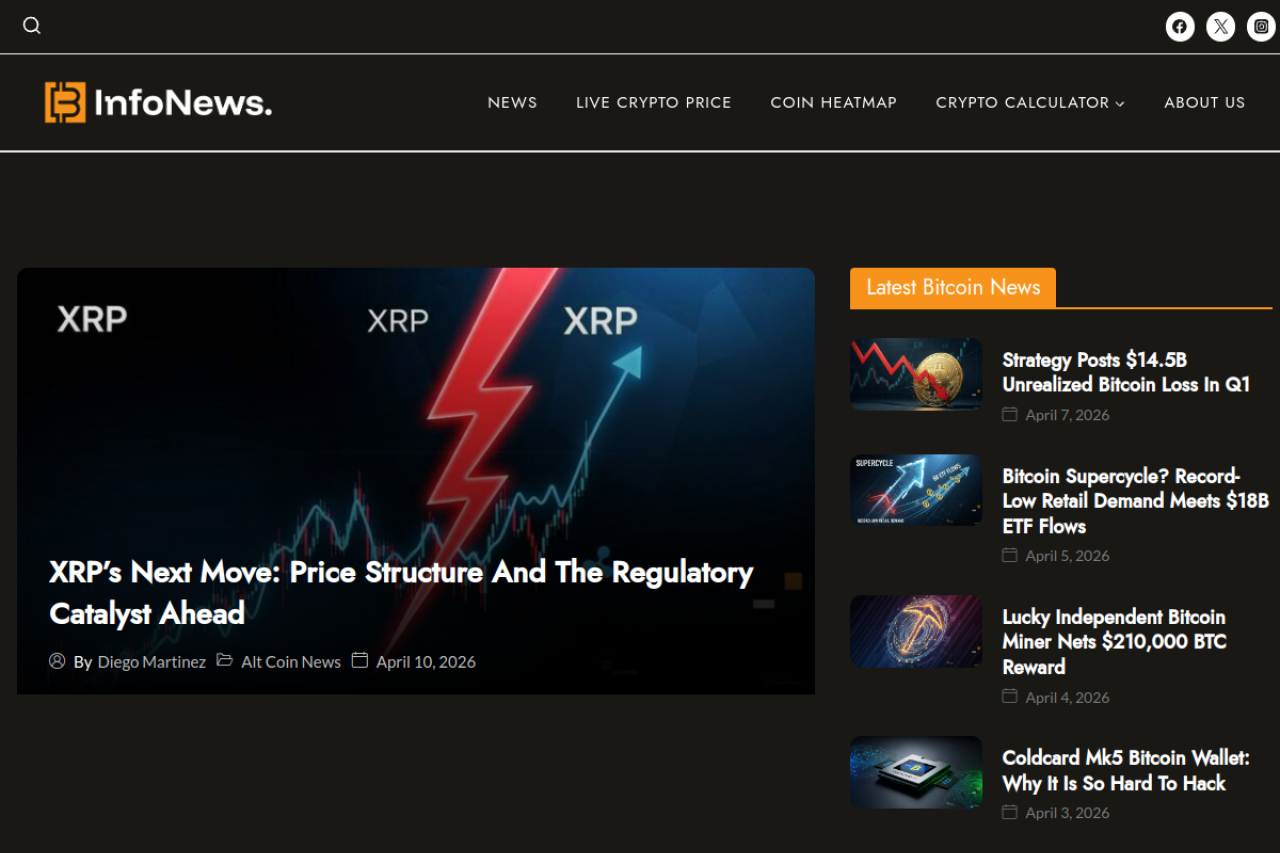Click the April 10, 2026 date text
1280x853 pixels.
pyautogui.click(x=426, y=662)
